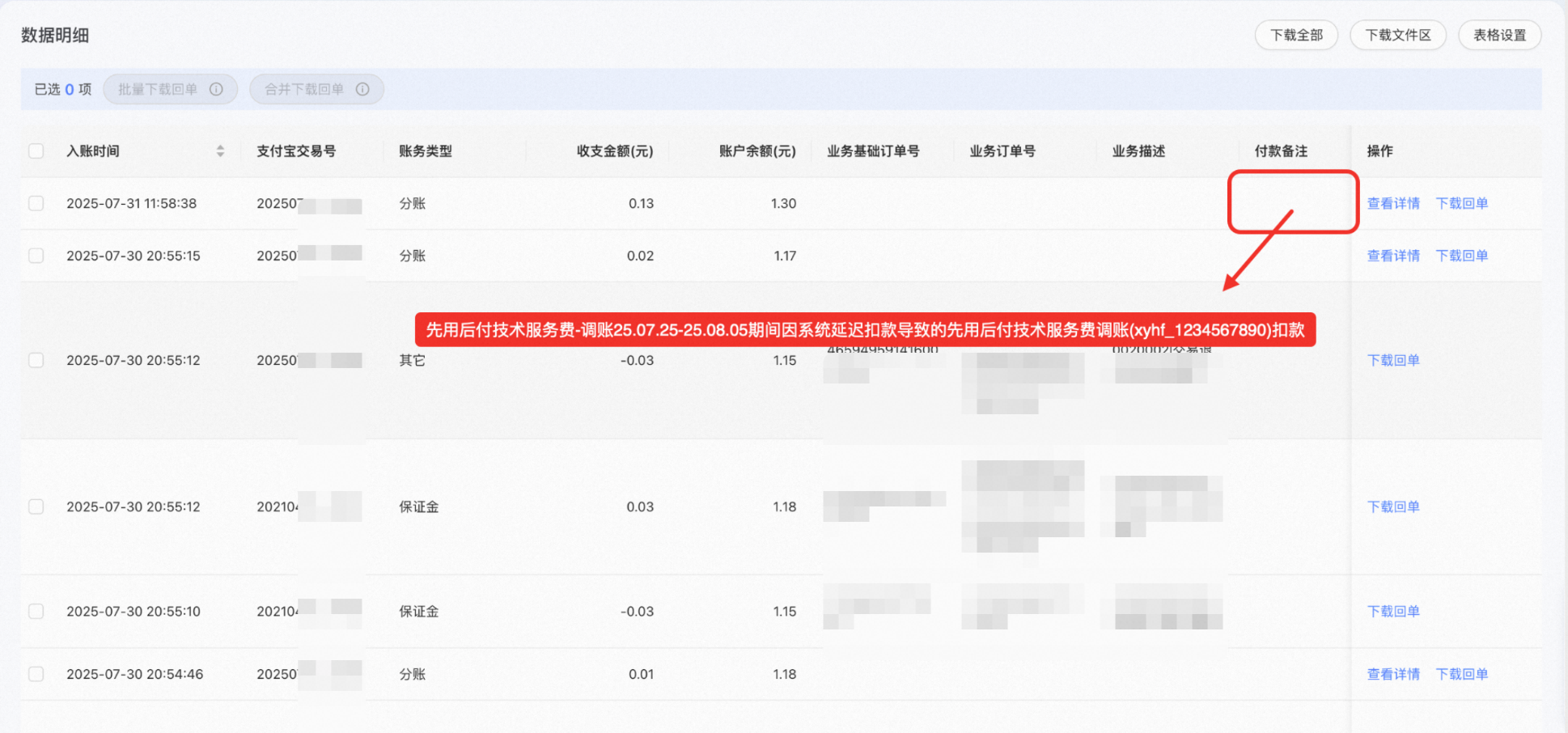This screenshot has height=733, width=1568.
Task: Click the 付款备注 column header
Action: (1281, 151)
